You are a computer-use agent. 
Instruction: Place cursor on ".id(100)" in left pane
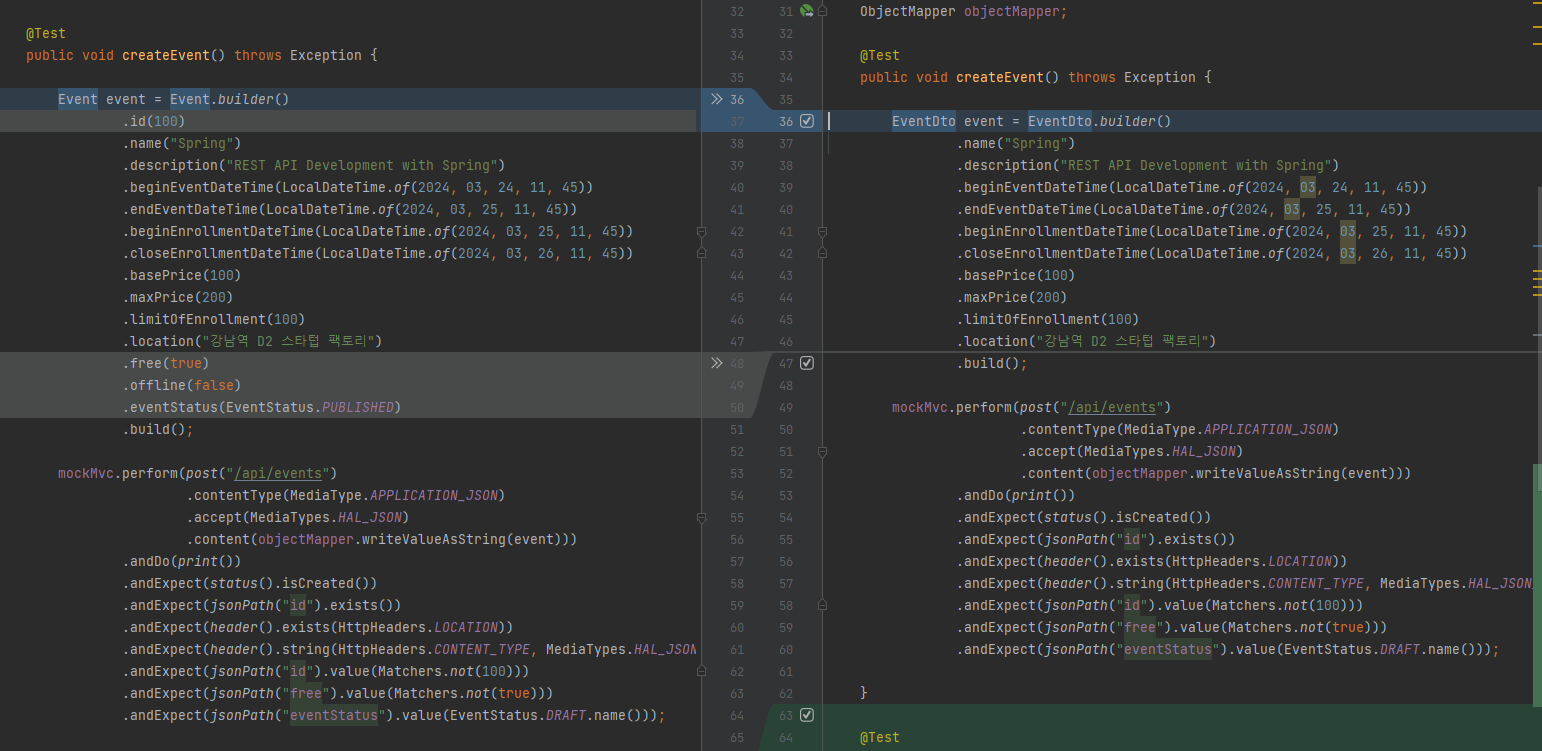tap(154, 121)
